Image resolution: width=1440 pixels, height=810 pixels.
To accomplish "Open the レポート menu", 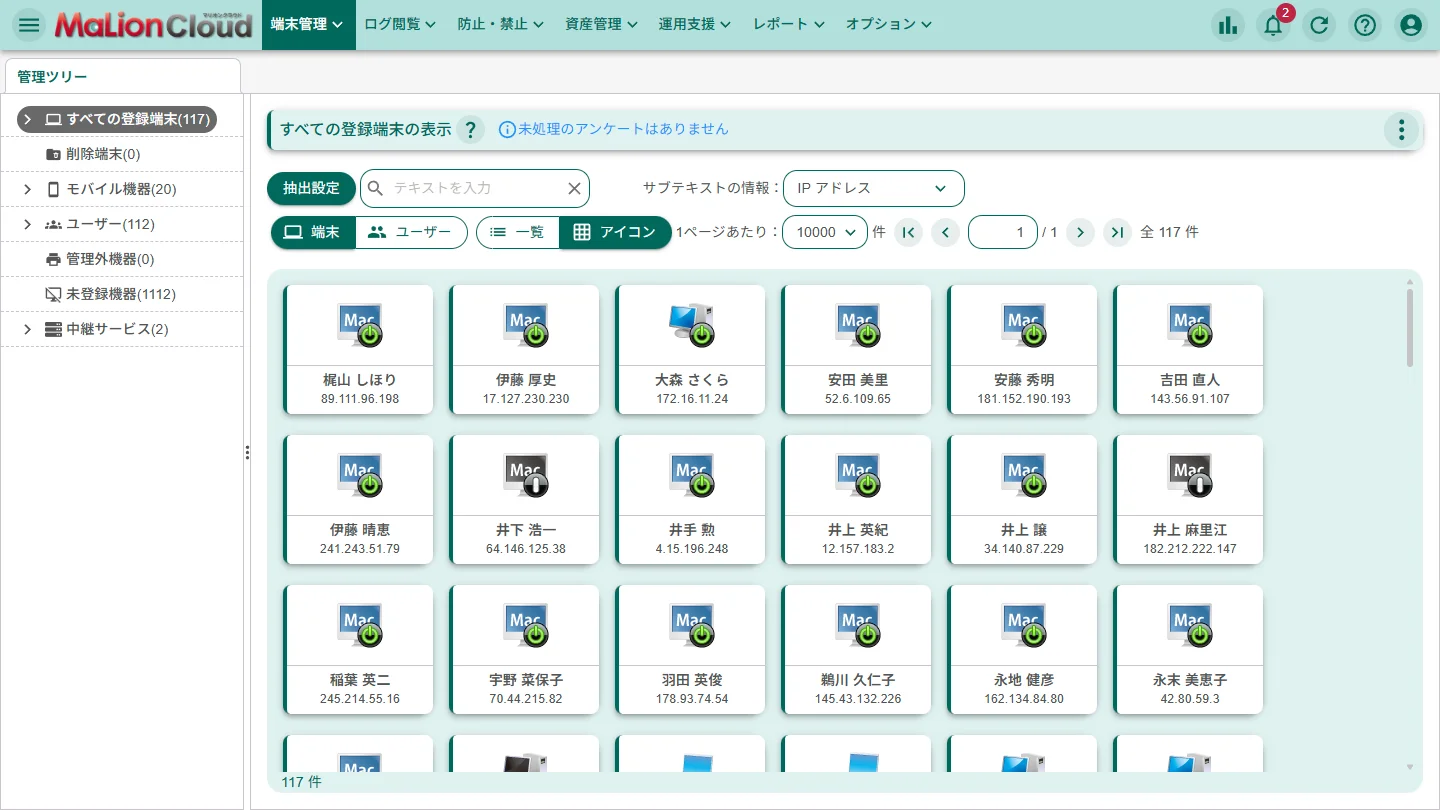I will (788, 24).
